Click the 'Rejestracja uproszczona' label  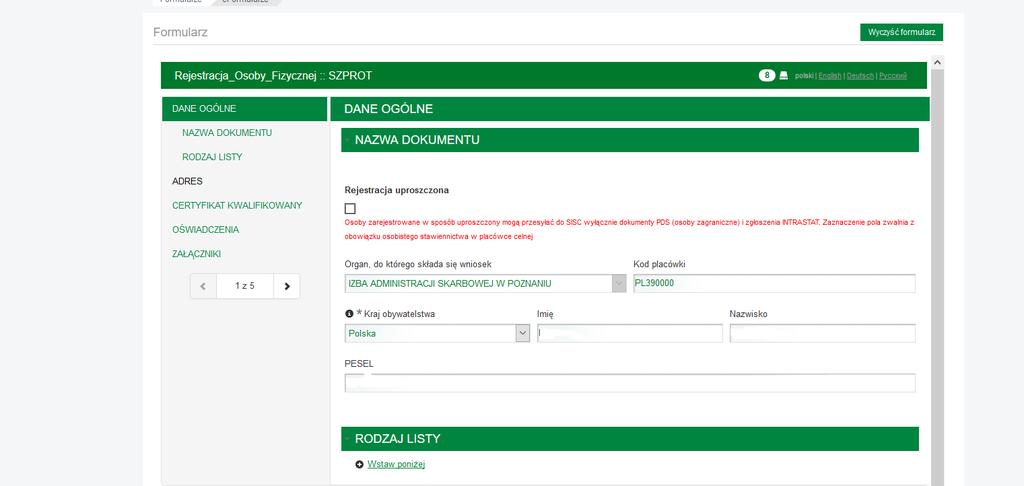pyautogui.click(x=396, y=190)
